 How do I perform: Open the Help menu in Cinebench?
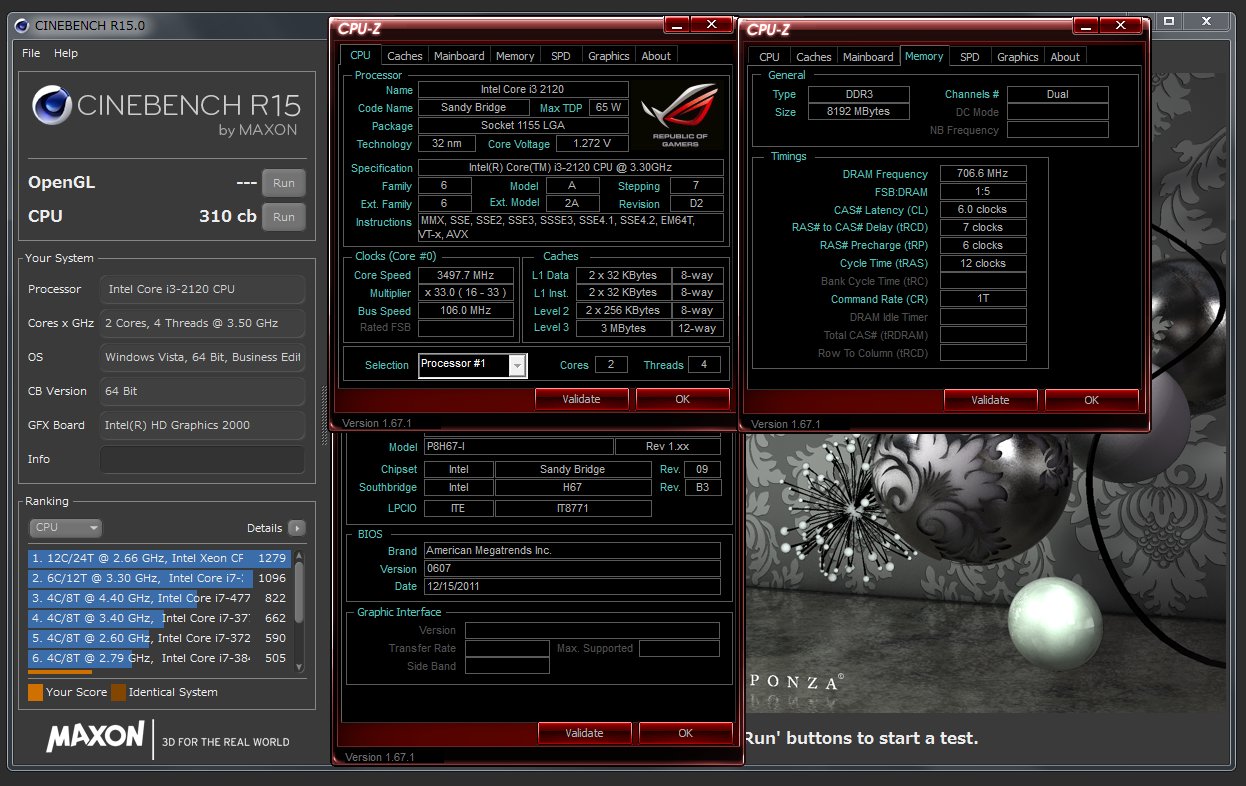[66, 53]
